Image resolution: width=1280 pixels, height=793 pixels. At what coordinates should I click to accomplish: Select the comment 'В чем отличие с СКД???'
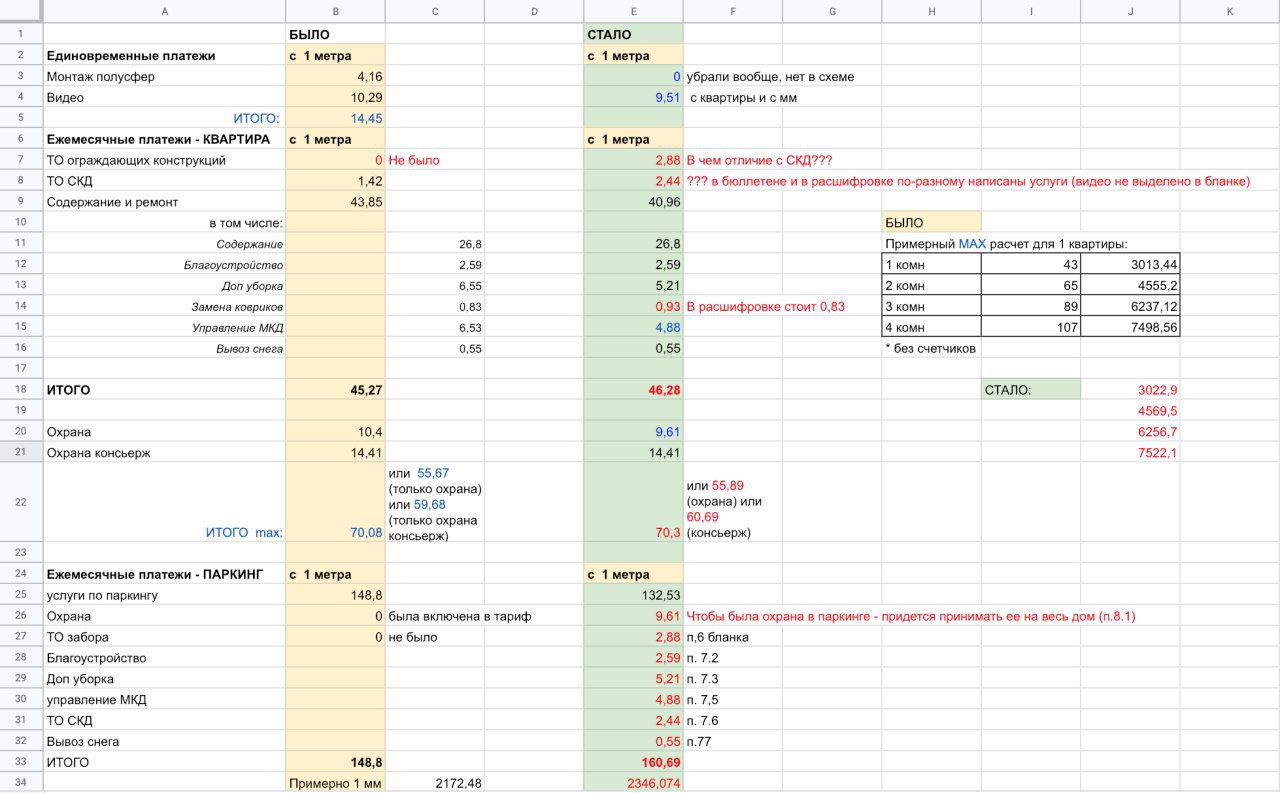760,160
